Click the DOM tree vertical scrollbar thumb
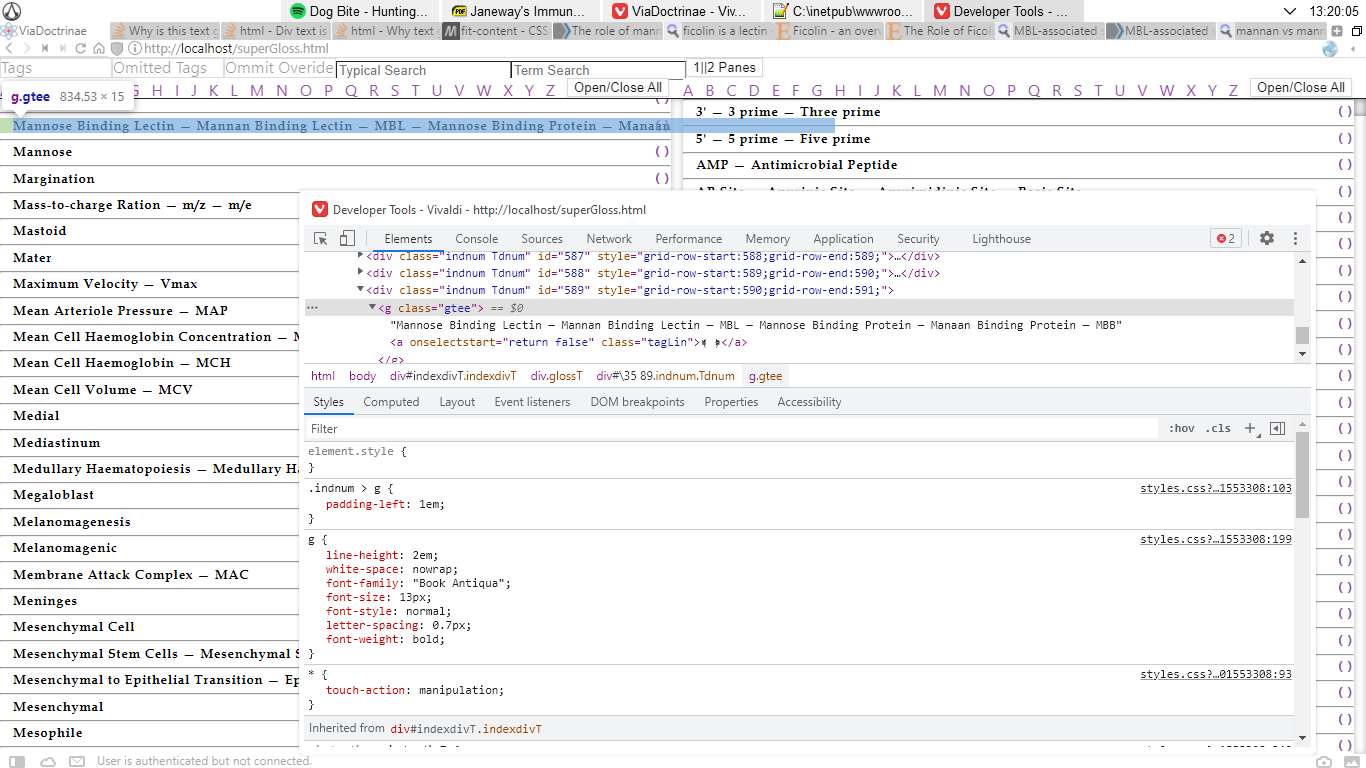Viewport: 1366px width, 768px height. 1302,335
